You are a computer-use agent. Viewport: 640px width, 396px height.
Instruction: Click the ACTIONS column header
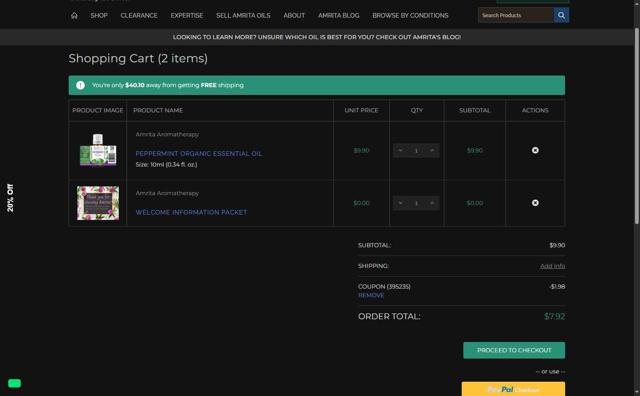pos(535,110)
